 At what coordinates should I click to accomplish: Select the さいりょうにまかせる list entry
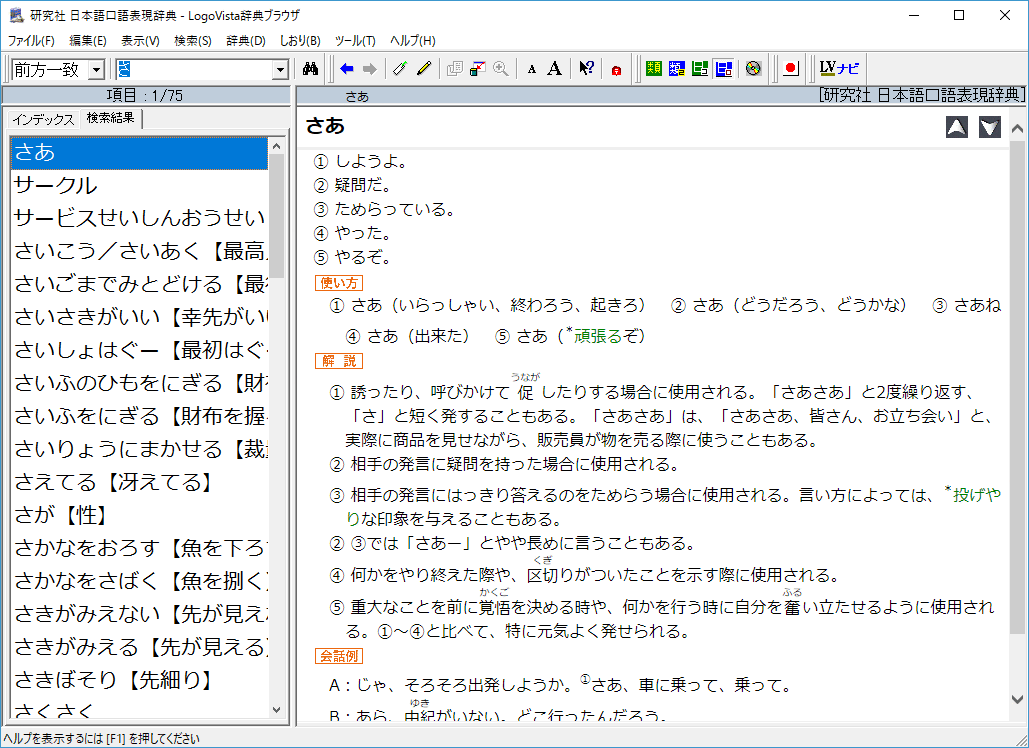click(139, 449)
